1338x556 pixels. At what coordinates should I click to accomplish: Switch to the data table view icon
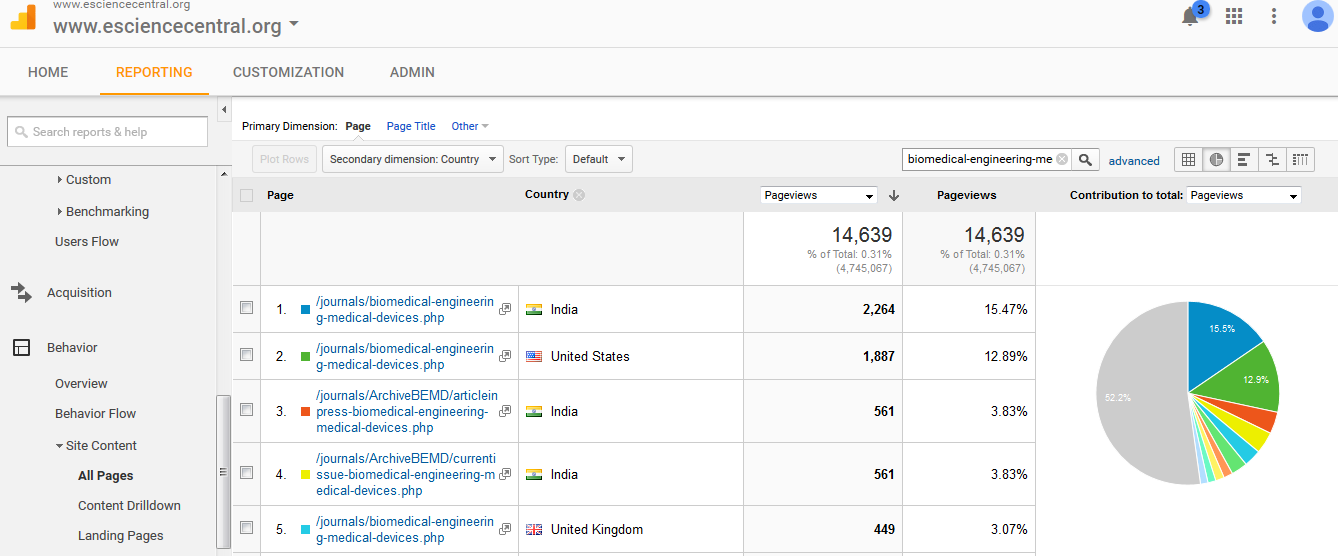[x=1188, y=159]
